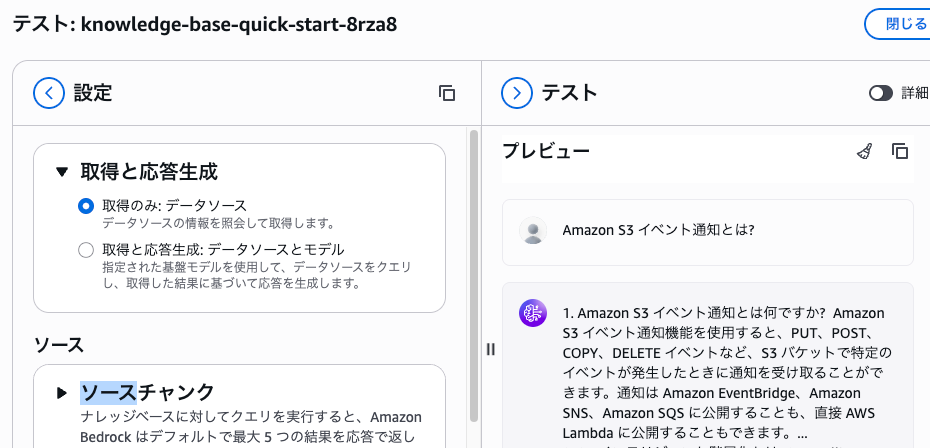Click the Amazon S3 イベント通知とは? query message
Viewport: 930px width, 448px height.
point(658,230)
